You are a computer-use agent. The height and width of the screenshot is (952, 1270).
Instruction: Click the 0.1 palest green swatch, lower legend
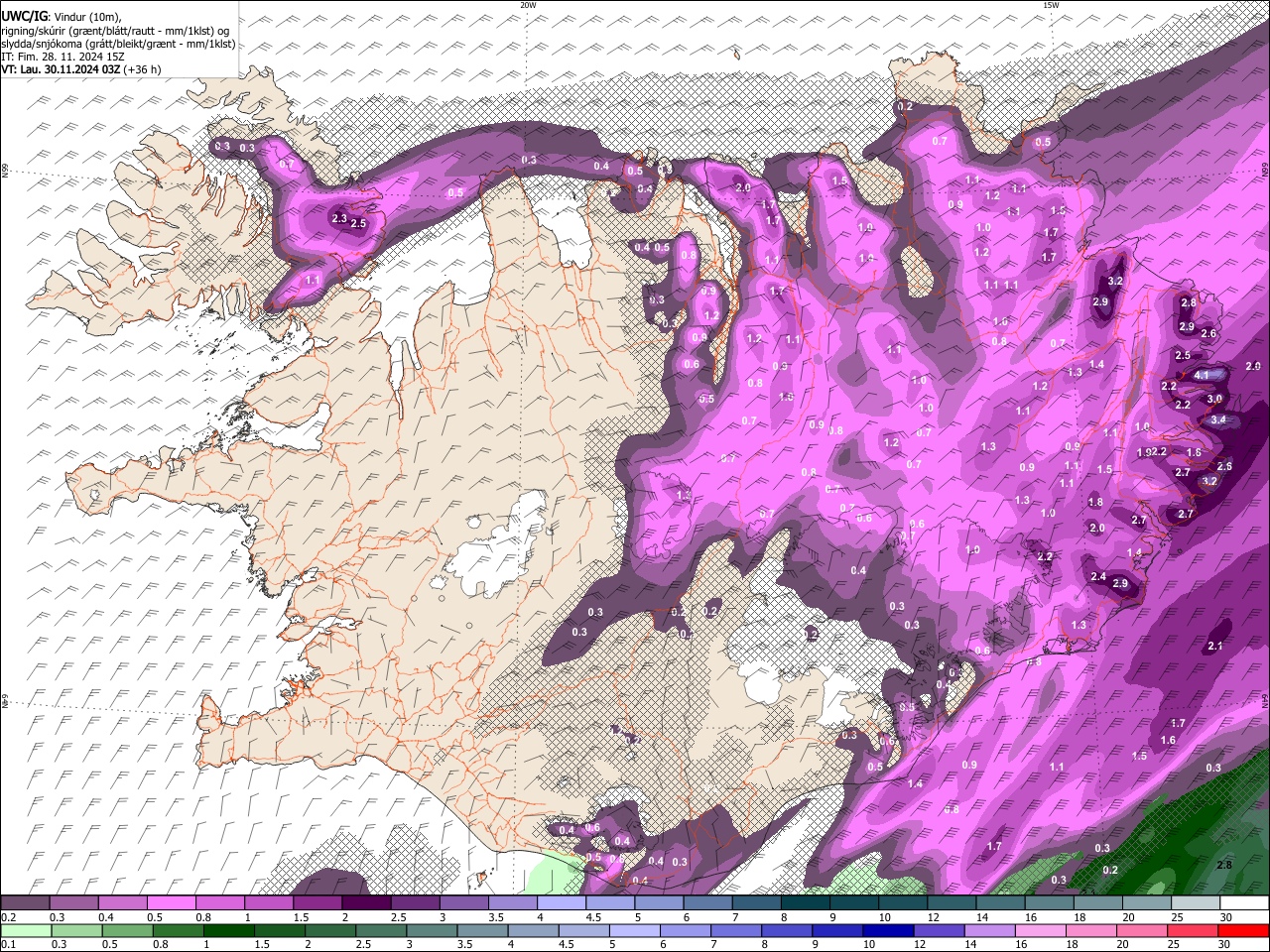[26, 931]
